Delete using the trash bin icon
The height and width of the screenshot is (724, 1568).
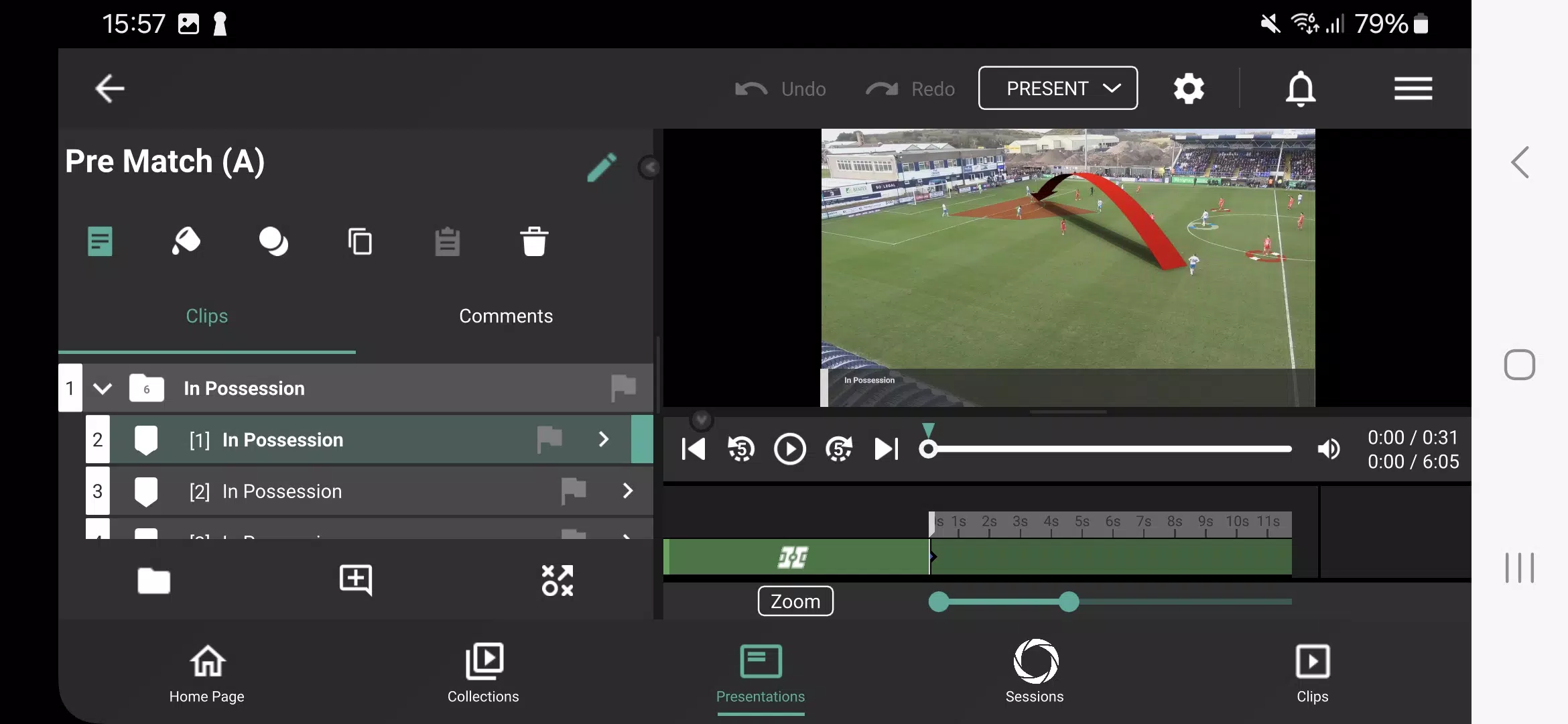pyautogui.click(x=534, y=241)
